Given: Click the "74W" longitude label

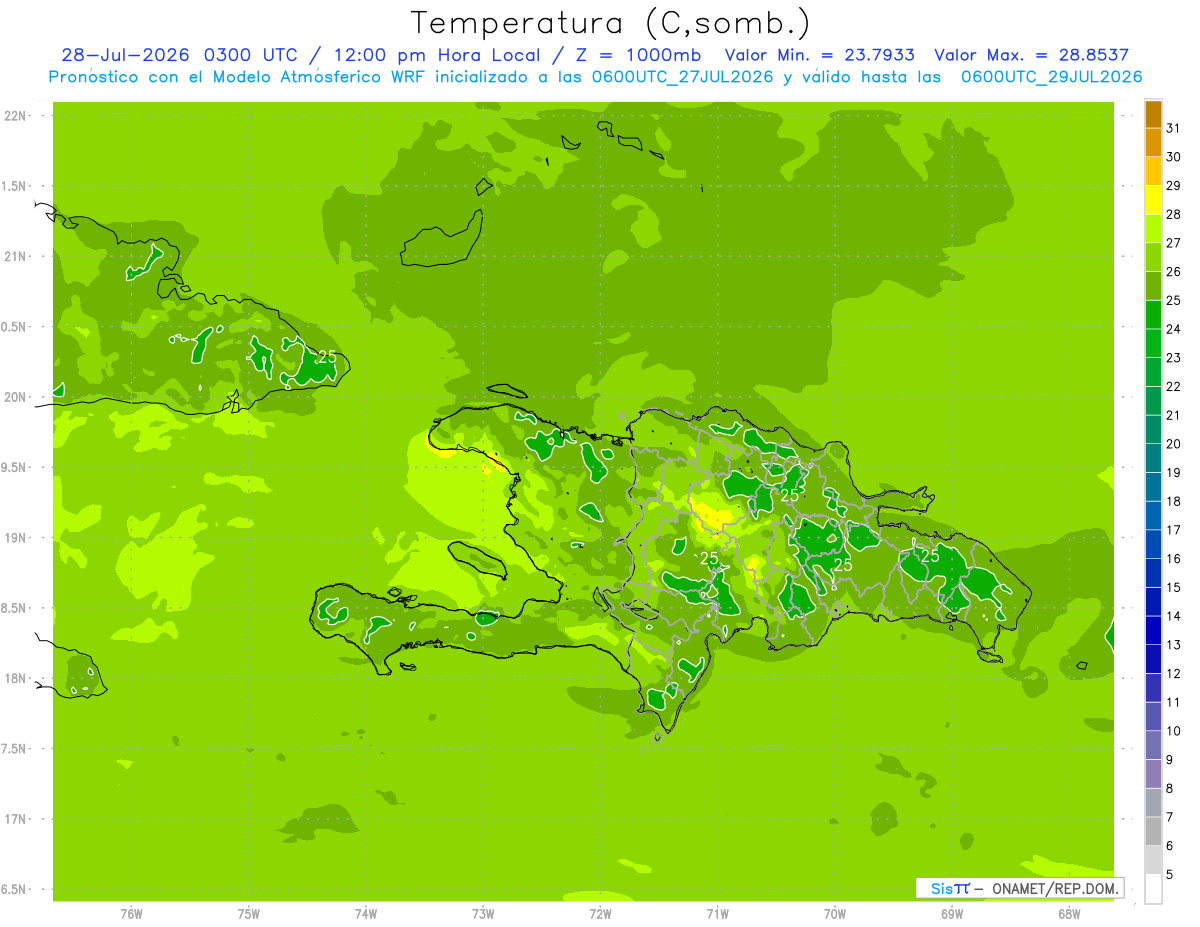Looking at the screenshot, I should pyautogui.click(x=366, y=914).
